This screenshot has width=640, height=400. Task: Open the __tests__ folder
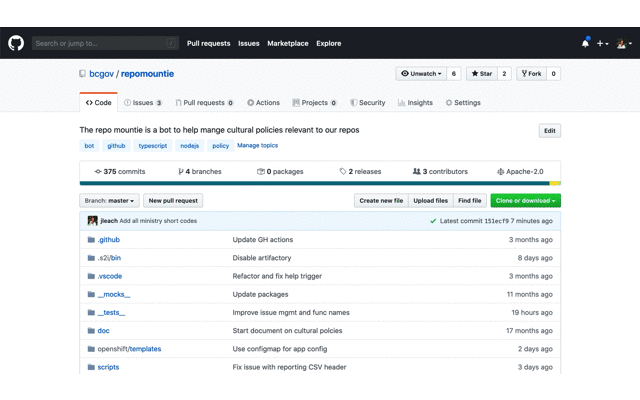111,312
